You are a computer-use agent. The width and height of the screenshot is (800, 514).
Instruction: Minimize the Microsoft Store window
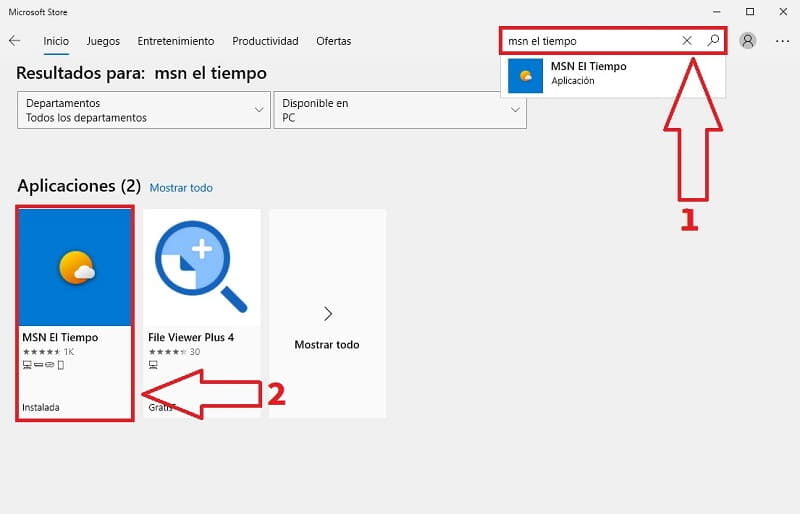pyautogui.click(x=717, y=12)
